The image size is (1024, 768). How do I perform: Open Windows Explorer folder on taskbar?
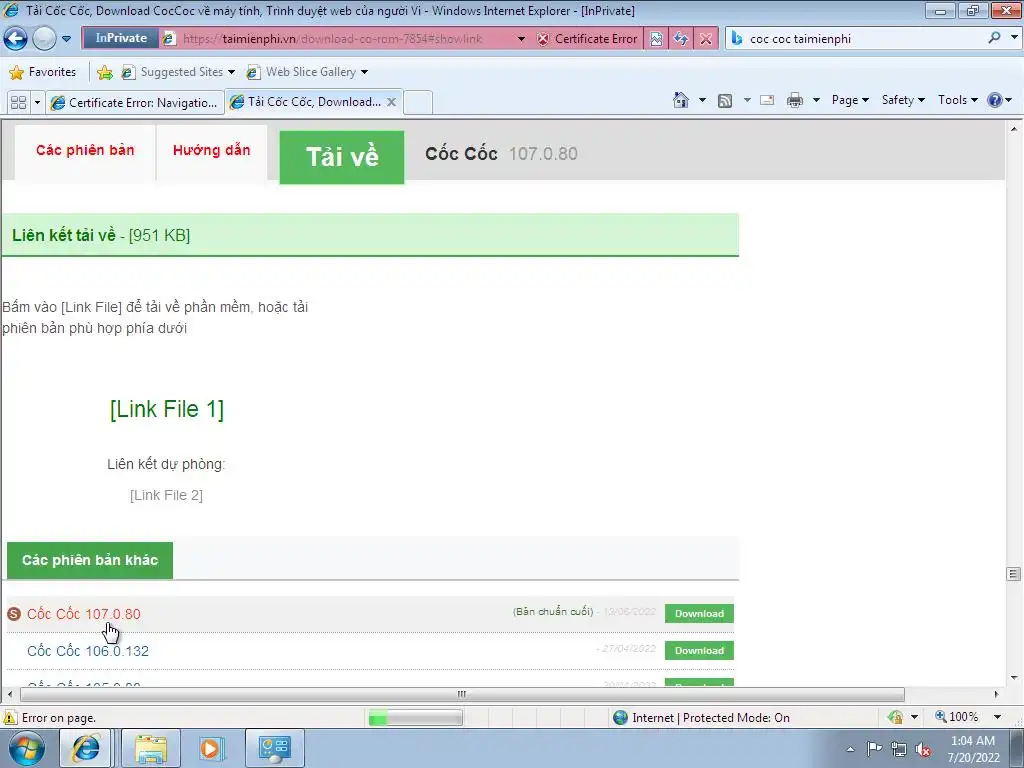151,748
